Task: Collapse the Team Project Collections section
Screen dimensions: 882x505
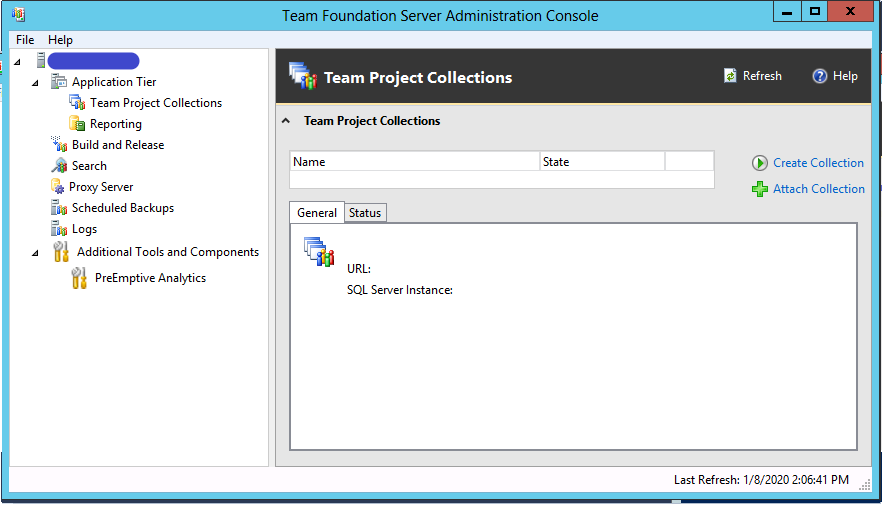Action: (286, 121)
